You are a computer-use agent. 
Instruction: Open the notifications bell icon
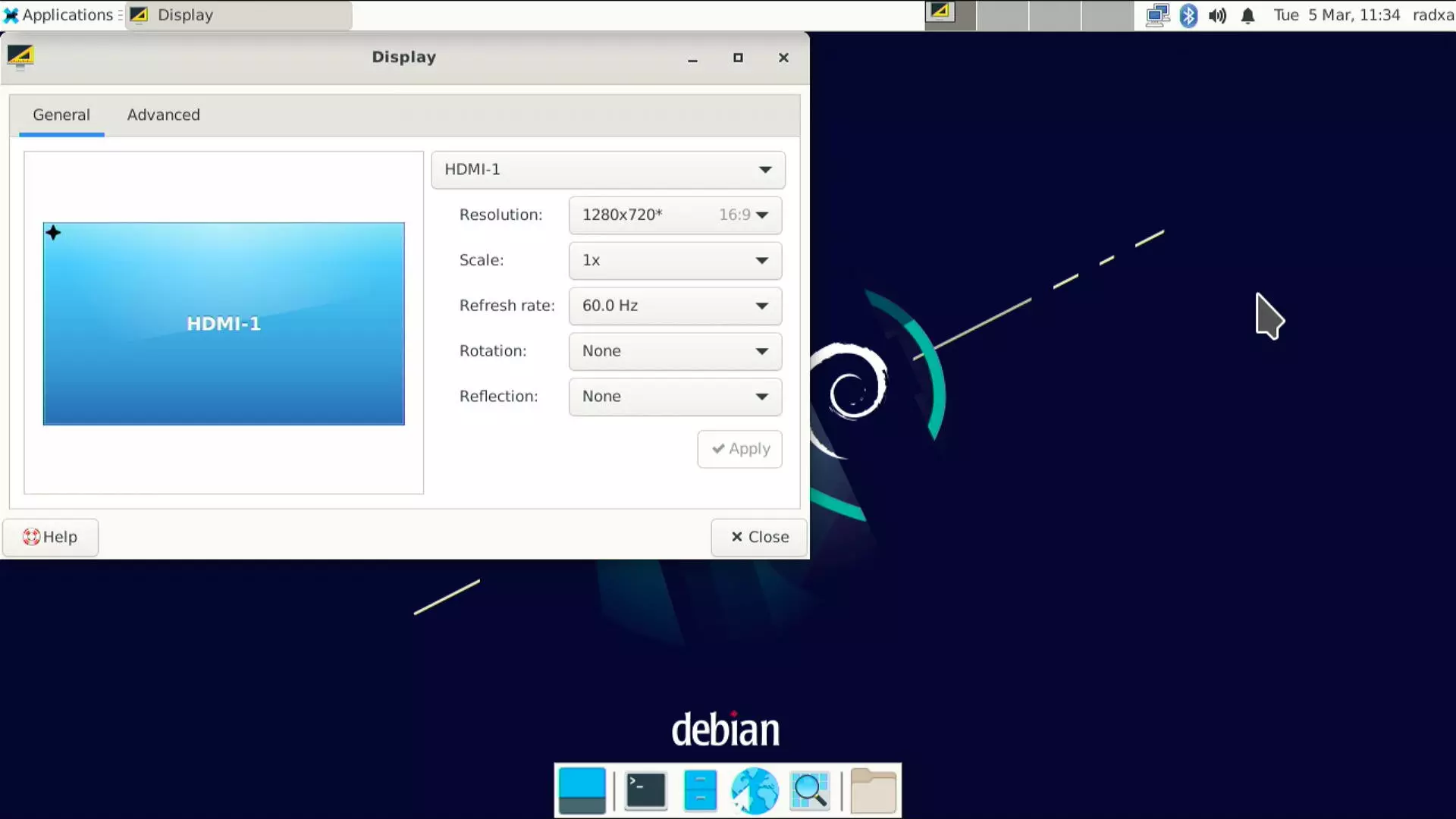tap(1247, 15)
